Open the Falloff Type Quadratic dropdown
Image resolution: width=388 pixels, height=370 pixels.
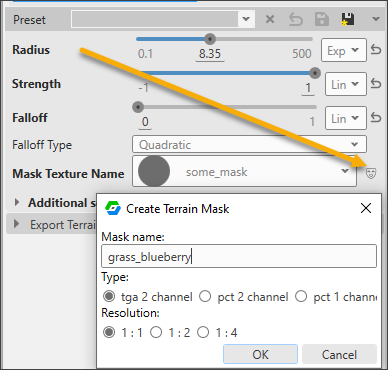click(249, 144)
